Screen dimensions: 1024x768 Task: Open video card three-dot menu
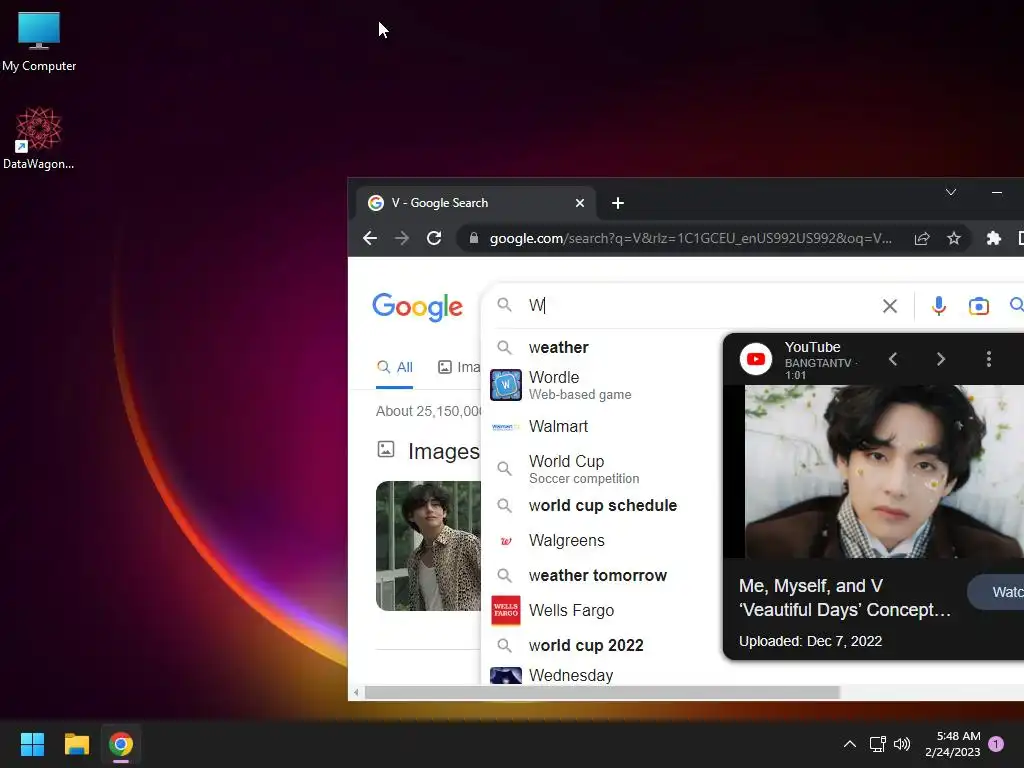[x=989, y=359]
